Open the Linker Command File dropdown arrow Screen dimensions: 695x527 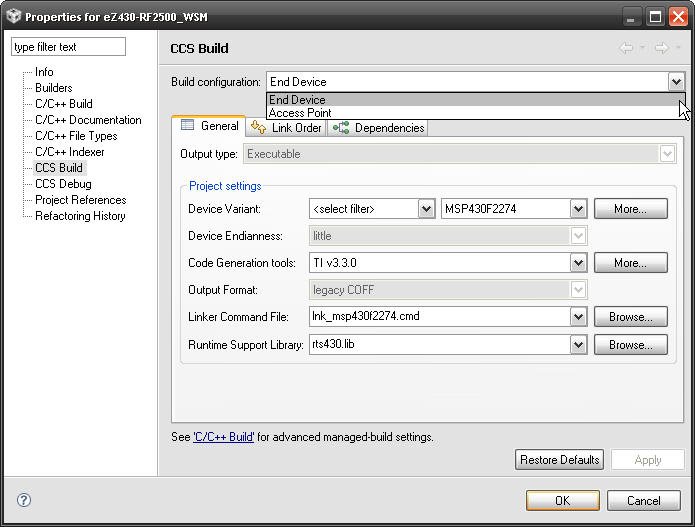click(578, 317)
